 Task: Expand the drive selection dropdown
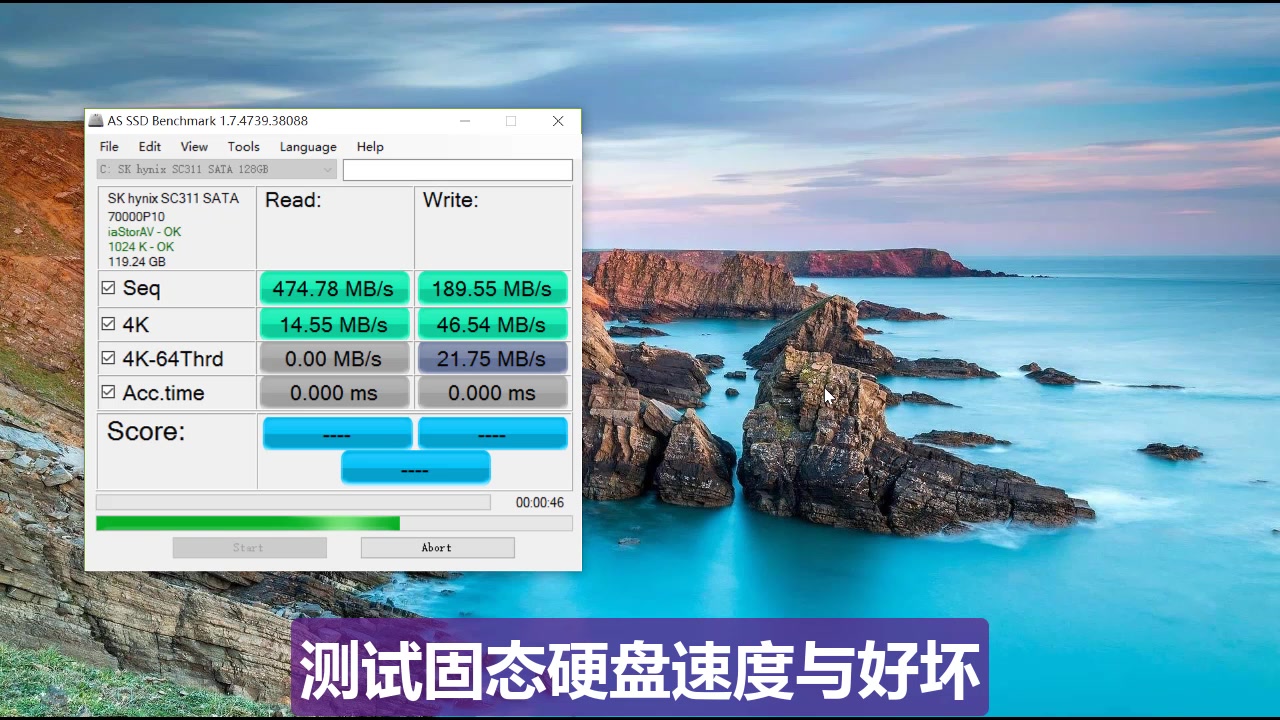point(327,169)
